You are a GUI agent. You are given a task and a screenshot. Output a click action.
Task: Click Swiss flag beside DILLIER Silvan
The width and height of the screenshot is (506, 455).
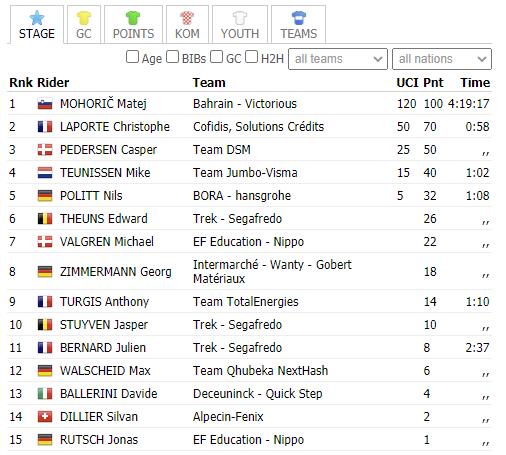45,417
